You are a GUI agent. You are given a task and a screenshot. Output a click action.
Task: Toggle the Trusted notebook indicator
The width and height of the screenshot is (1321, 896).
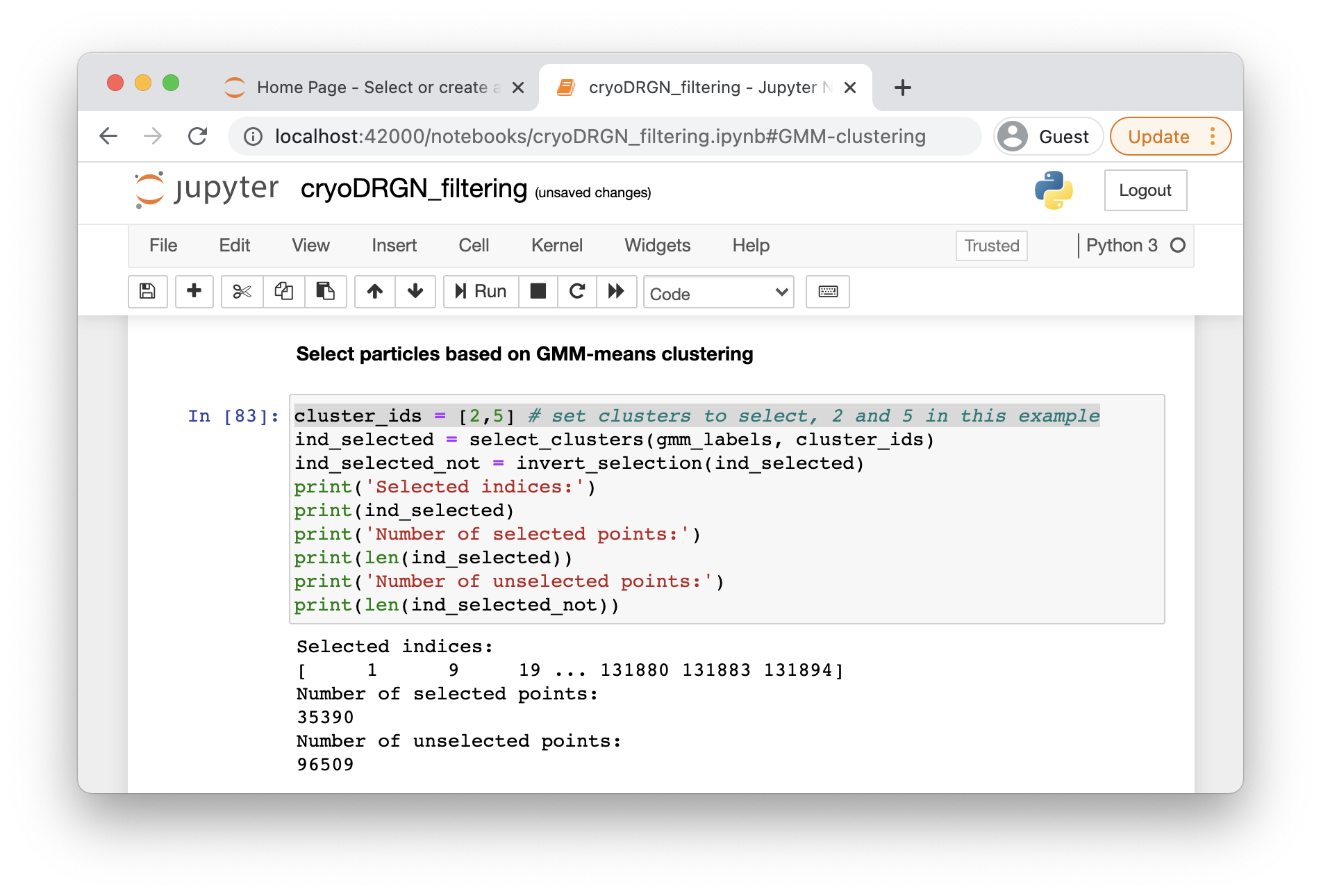coord(991,246)
